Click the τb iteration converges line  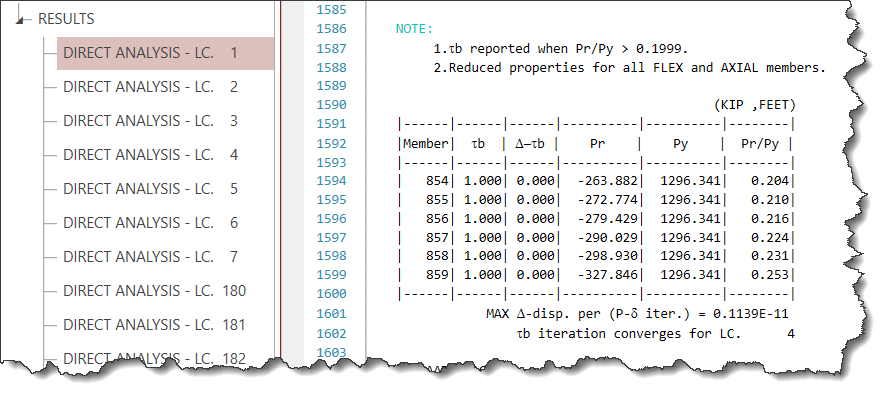(655, 334)
